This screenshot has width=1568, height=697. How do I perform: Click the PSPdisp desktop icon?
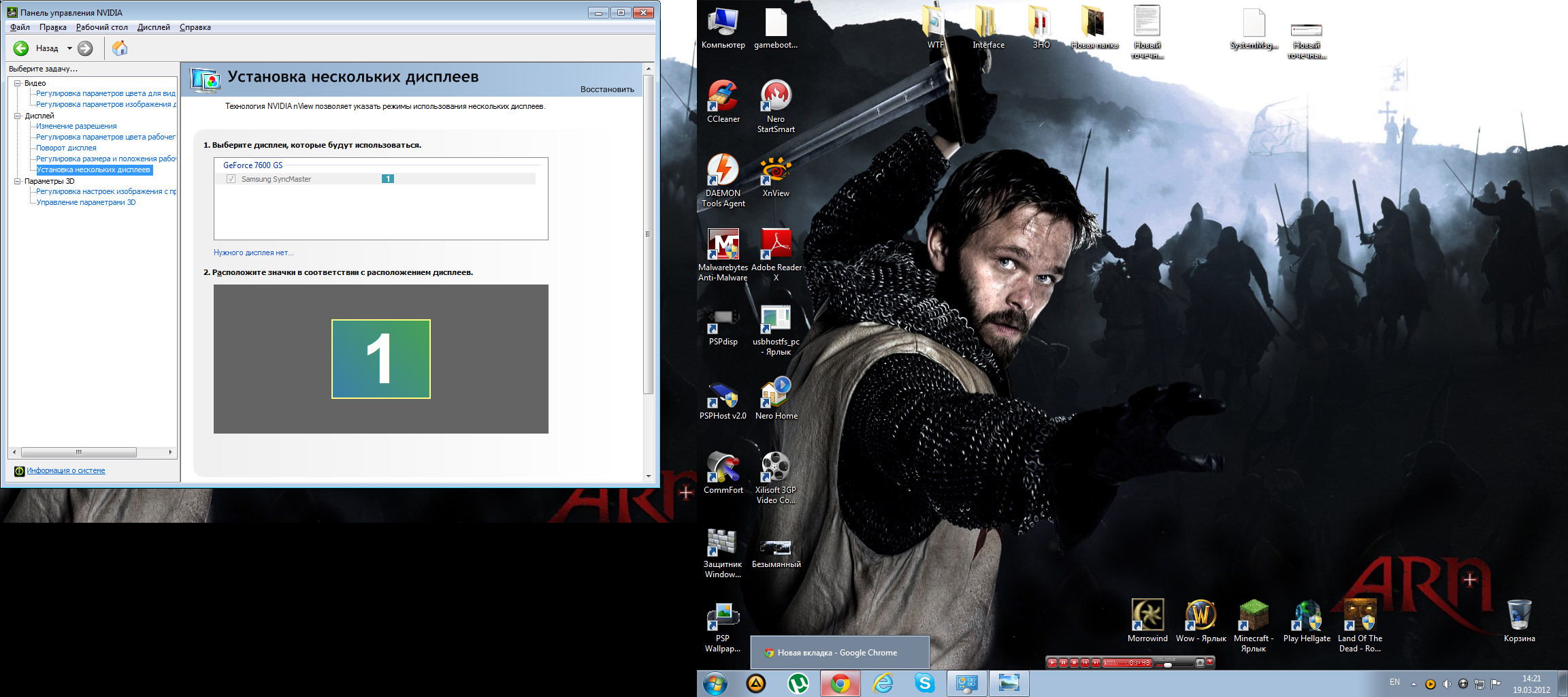tap(723, 325)
